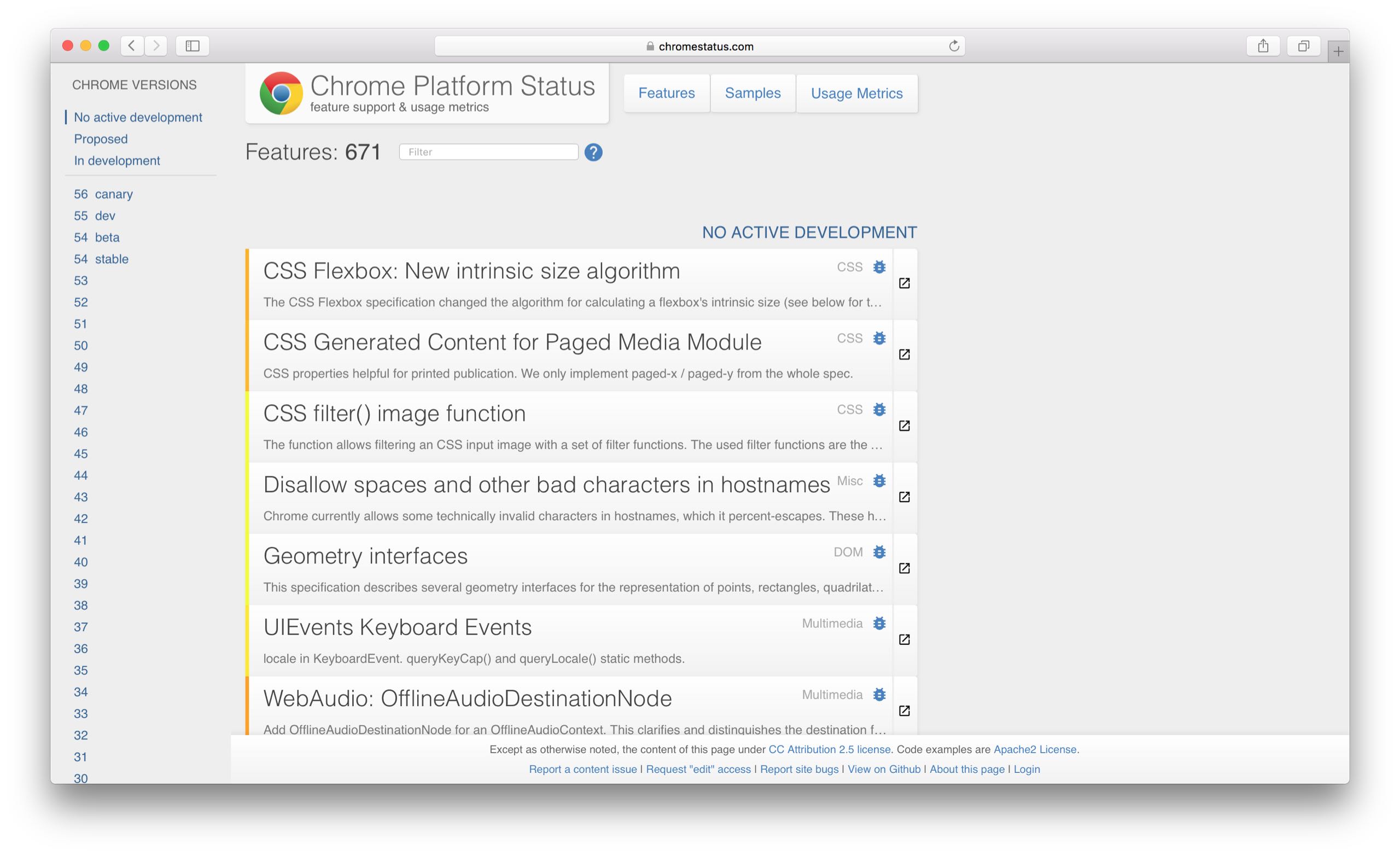1400x856 pixels.
Task: Open version 55 dev
Action: pos(94,216)
